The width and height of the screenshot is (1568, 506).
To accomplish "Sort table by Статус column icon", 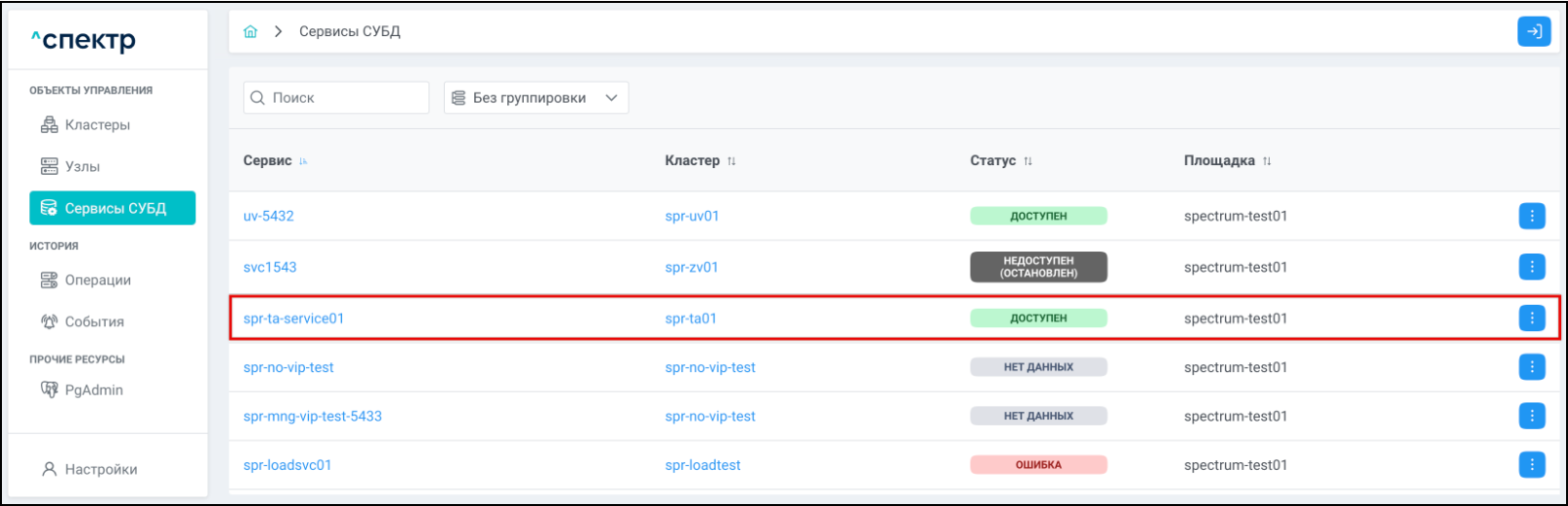I will [1027, 161].
